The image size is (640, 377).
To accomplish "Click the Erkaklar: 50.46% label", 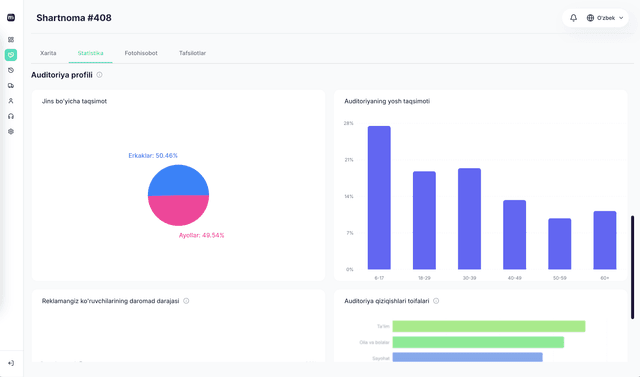I will coord(153,155).
